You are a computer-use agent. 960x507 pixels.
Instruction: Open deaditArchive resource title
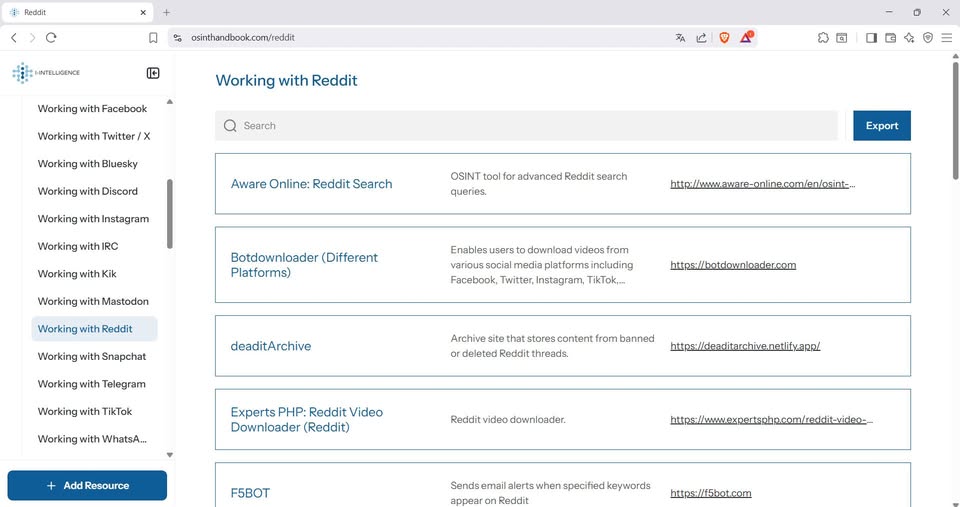click(x=271, y=346)
